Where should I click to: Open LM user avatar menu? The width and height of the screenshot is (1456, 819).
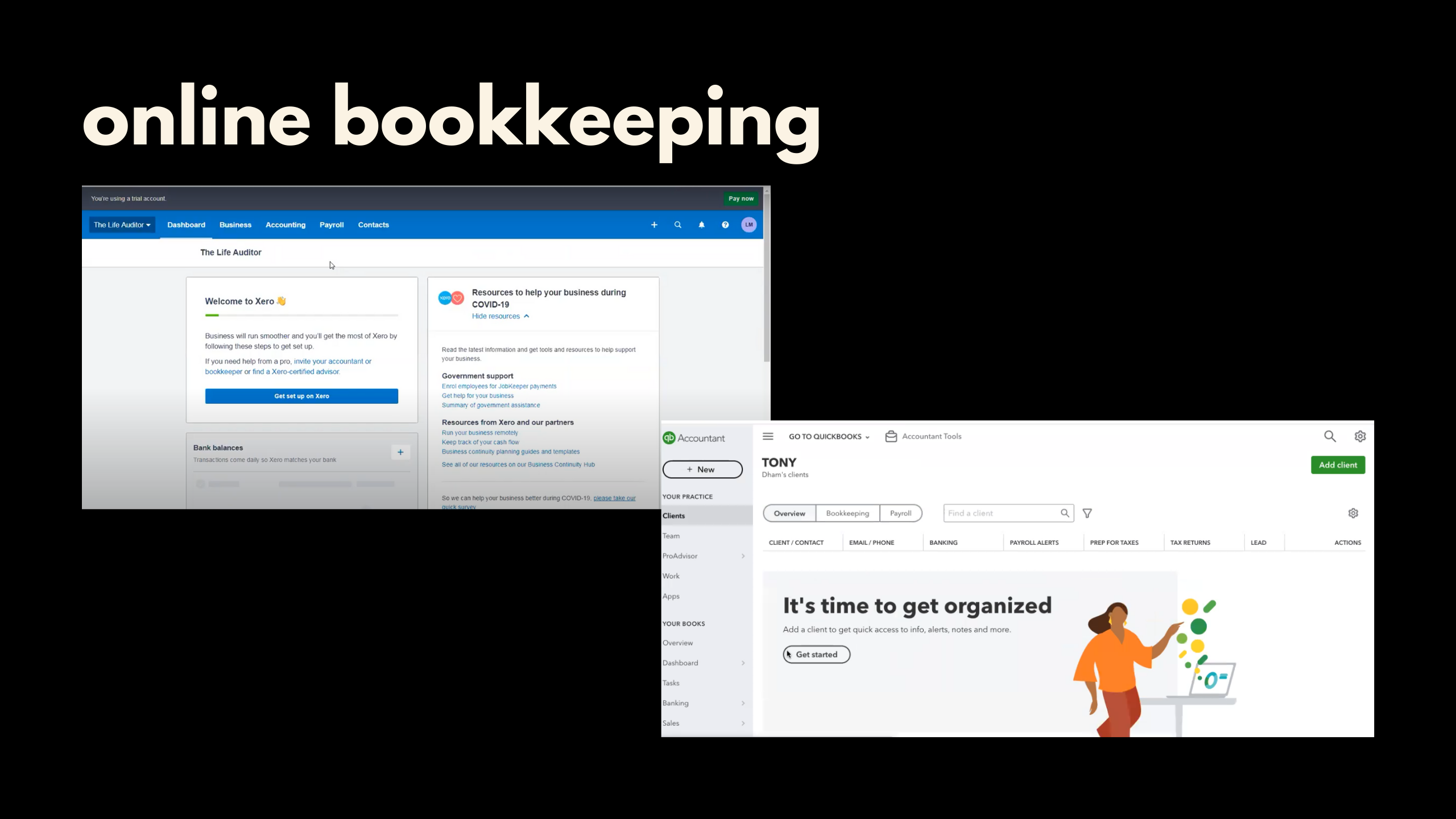point(749,225)
